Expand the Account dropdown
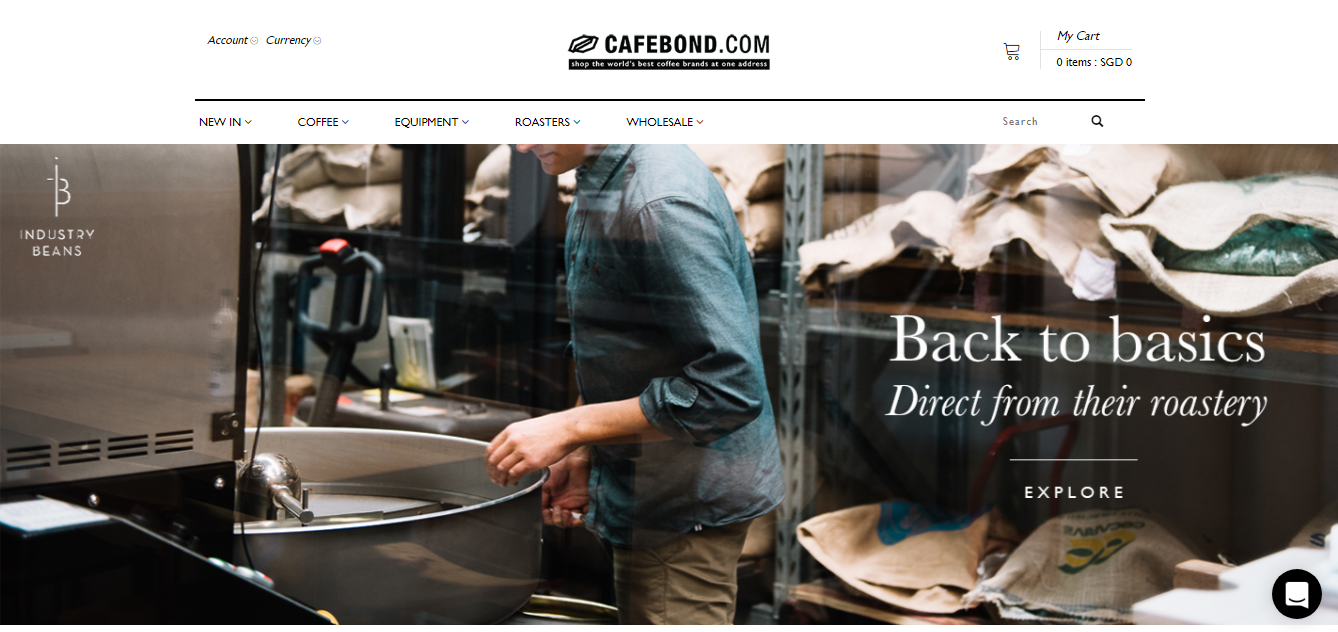The width and height of the screenshot is (1338, 632). pyautogui.click(x=233, y=41)
